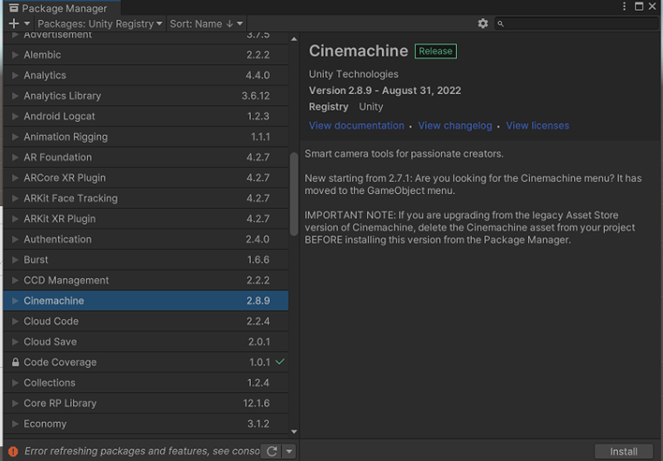663x461 pixels.
Task: Select the Animation Rigging package
Action: 146,137
